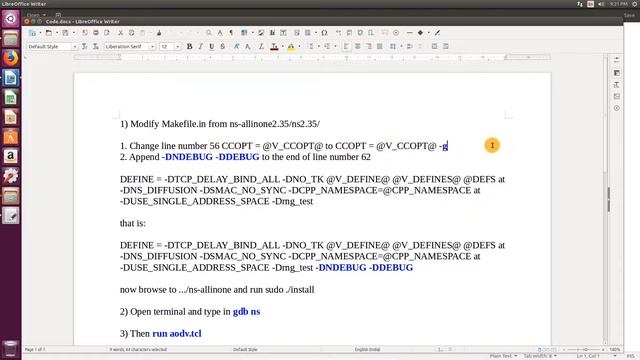
Task: Toggle Italic formatting
Action: click(200, 47)
